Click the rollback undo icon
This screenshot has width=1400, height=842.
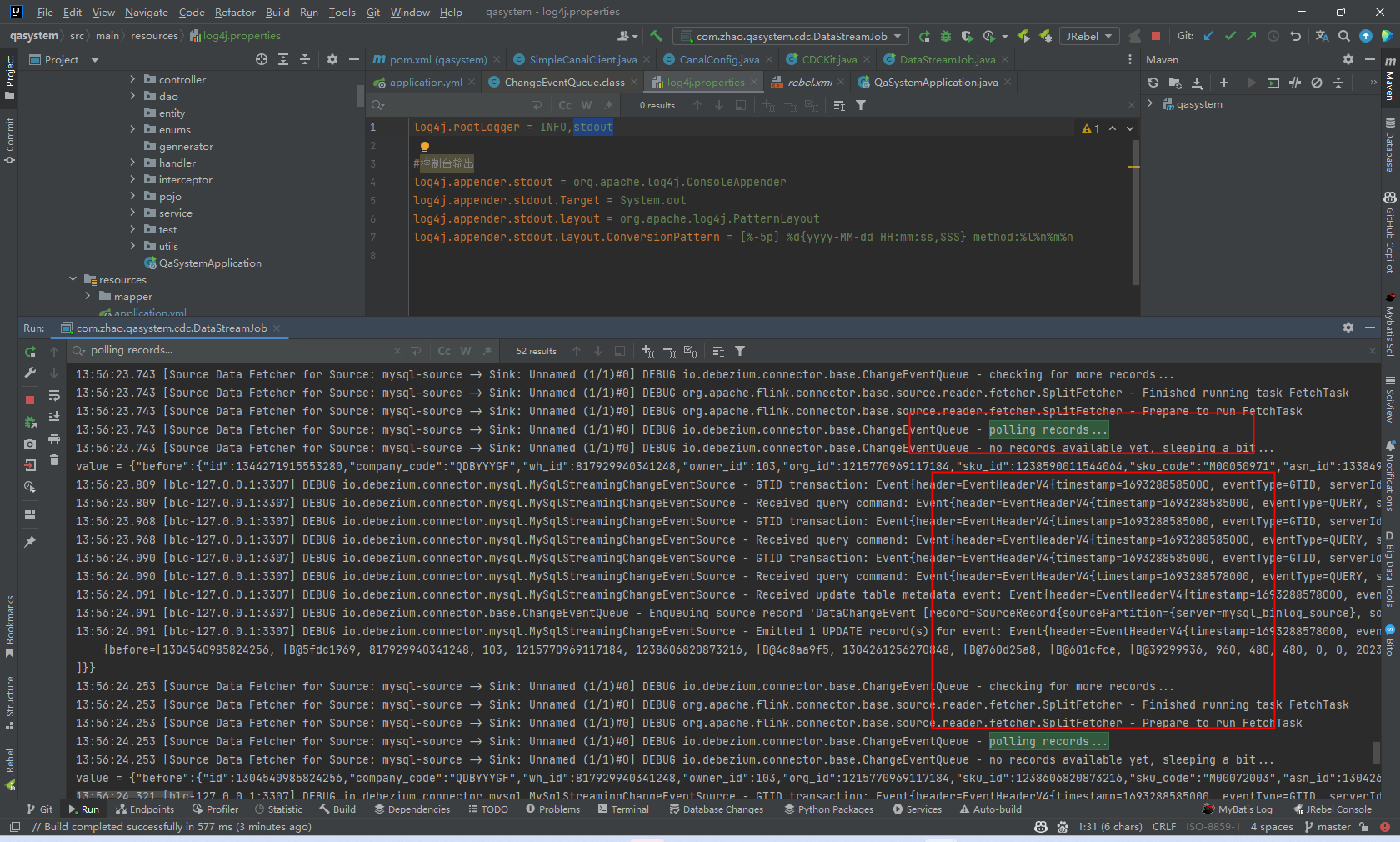point(1295,36)
